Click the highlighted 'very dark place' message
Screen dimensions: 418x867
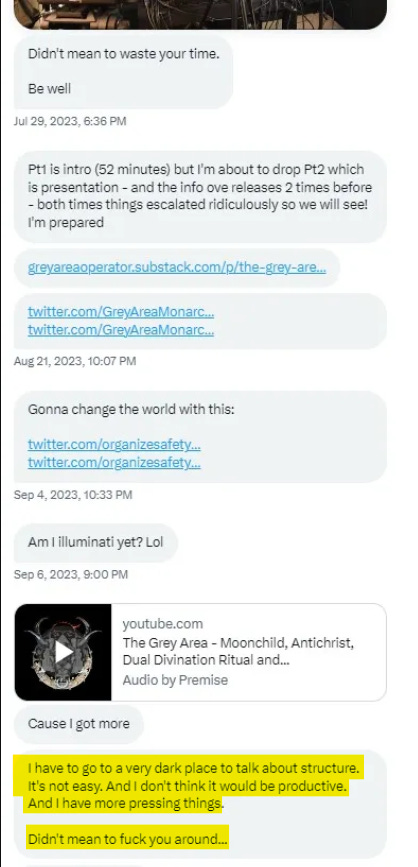[200, 803]
